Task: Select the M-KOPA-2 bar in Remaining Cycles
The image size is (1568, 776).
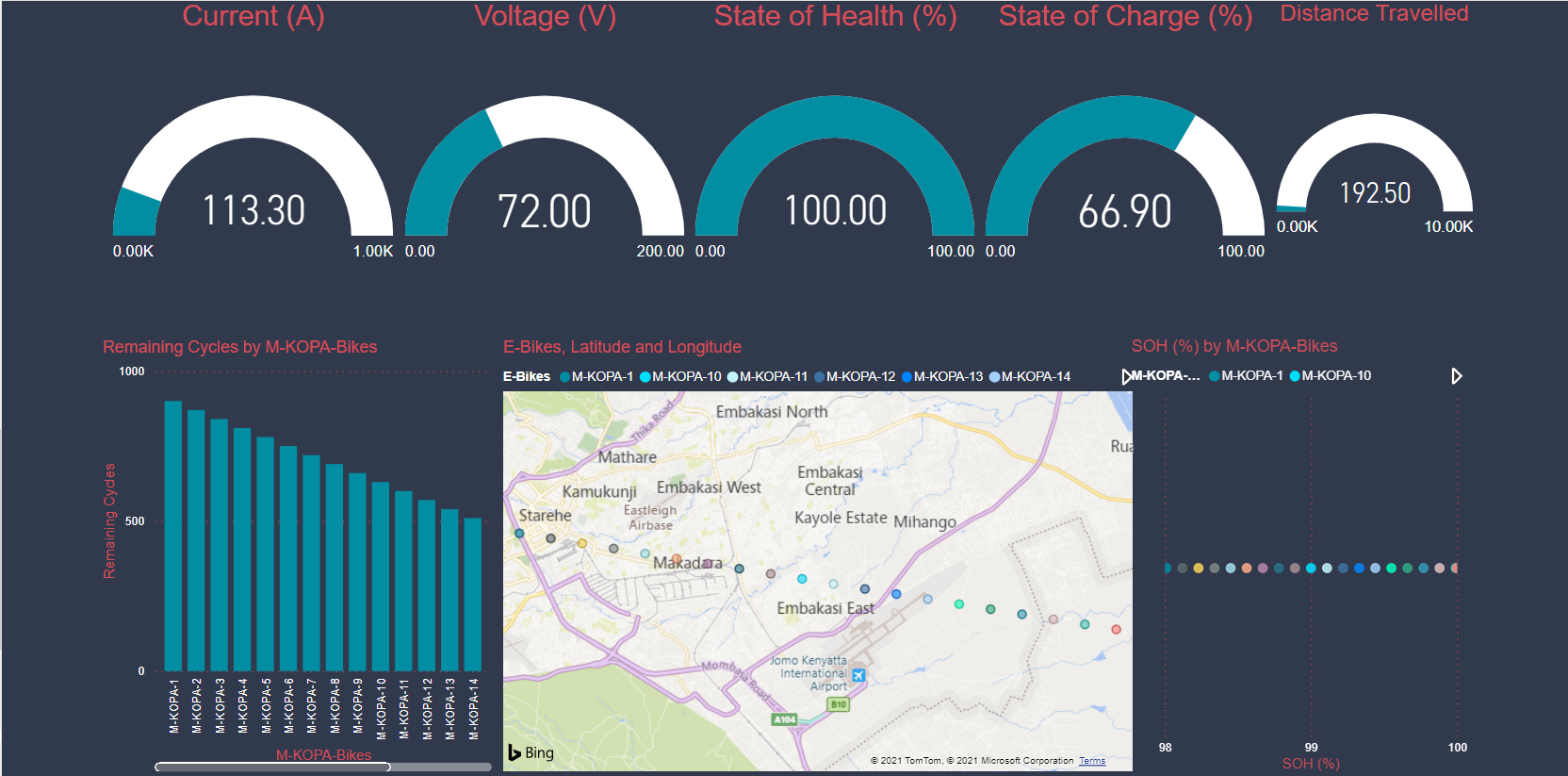Action: [196, 540]
